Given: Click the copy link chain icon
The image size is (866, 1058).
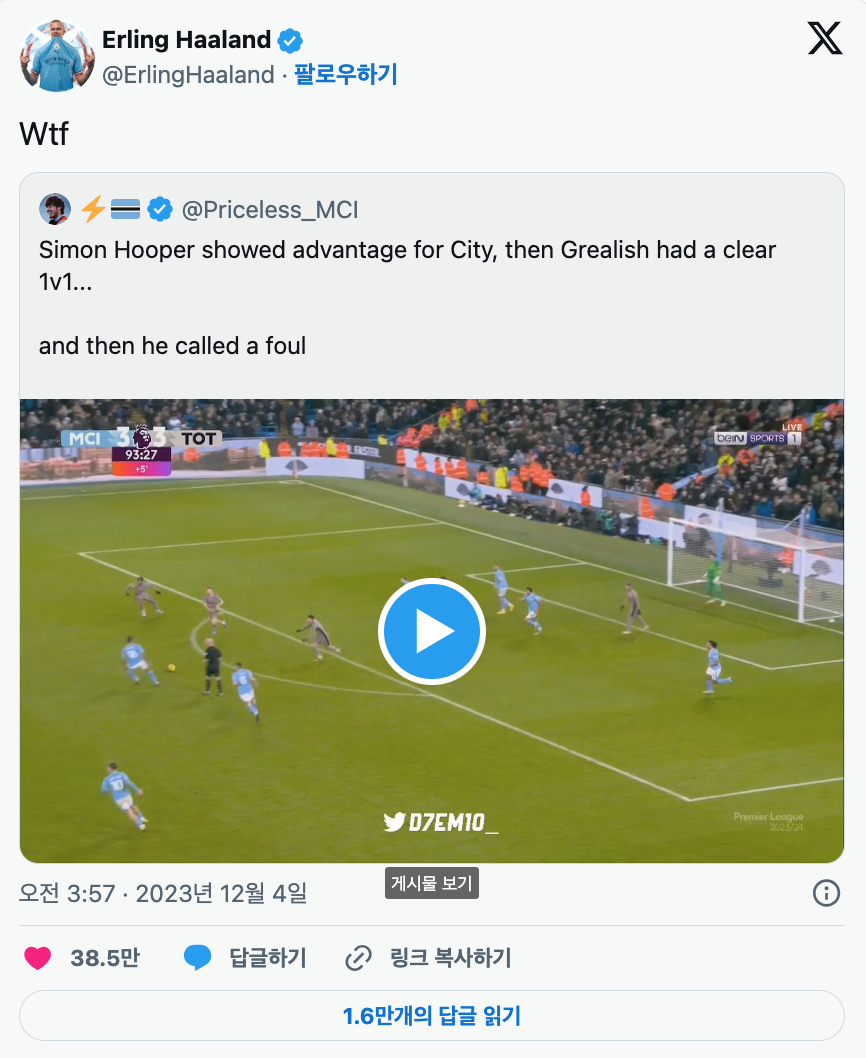Looking at the screenshot, I should tap(358, 958).
